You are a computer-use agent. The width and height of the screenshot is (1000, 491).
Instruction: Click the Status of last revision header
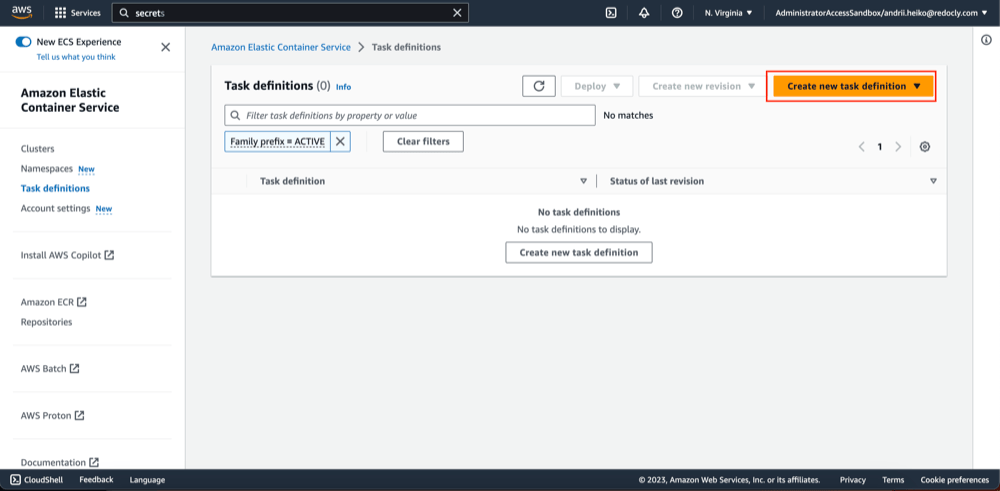(x=657, y=181)
